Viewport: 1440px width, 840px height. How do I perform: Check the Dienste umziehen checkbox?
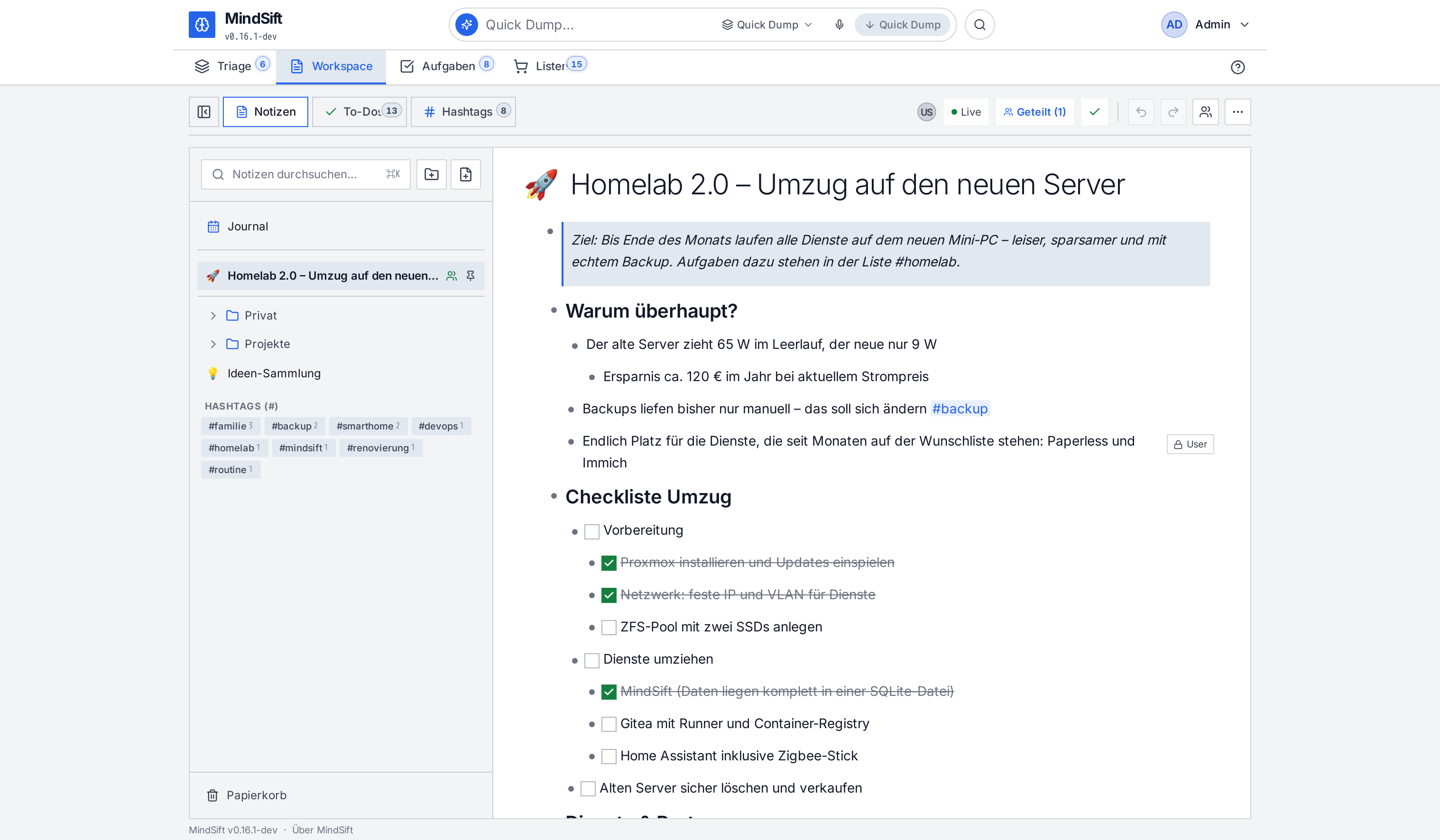[x=591, y=661]
